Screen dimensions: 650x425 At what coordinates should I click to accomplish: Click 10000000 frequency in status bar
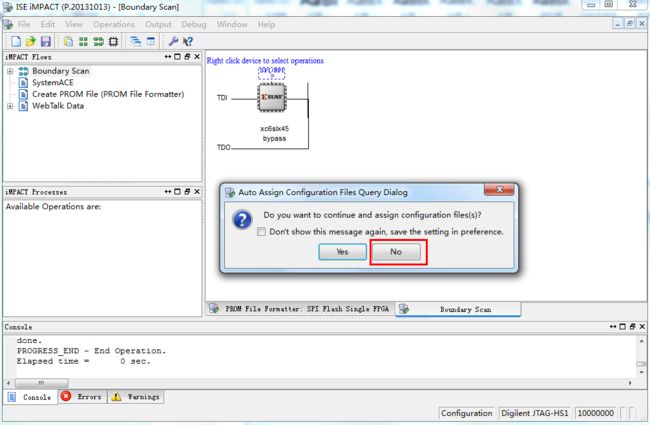click(x=596, y=413)
